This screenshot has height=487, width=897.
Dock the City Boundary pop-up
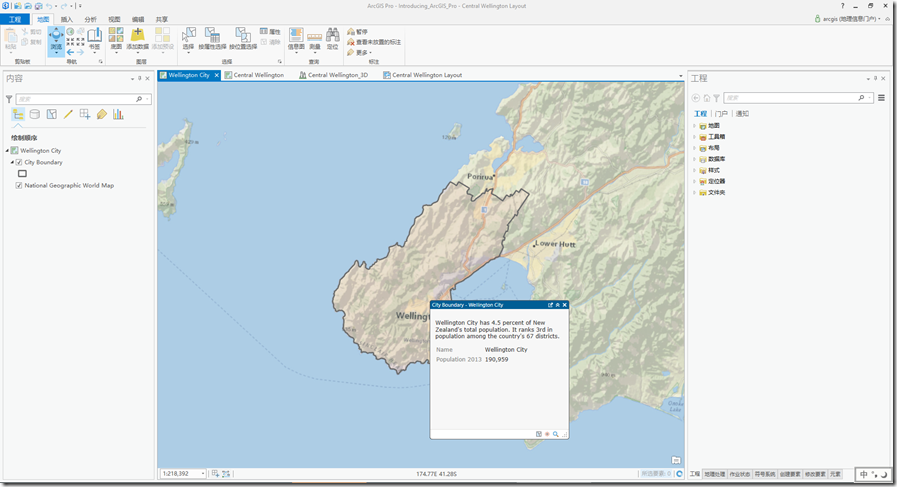[550, 305]
